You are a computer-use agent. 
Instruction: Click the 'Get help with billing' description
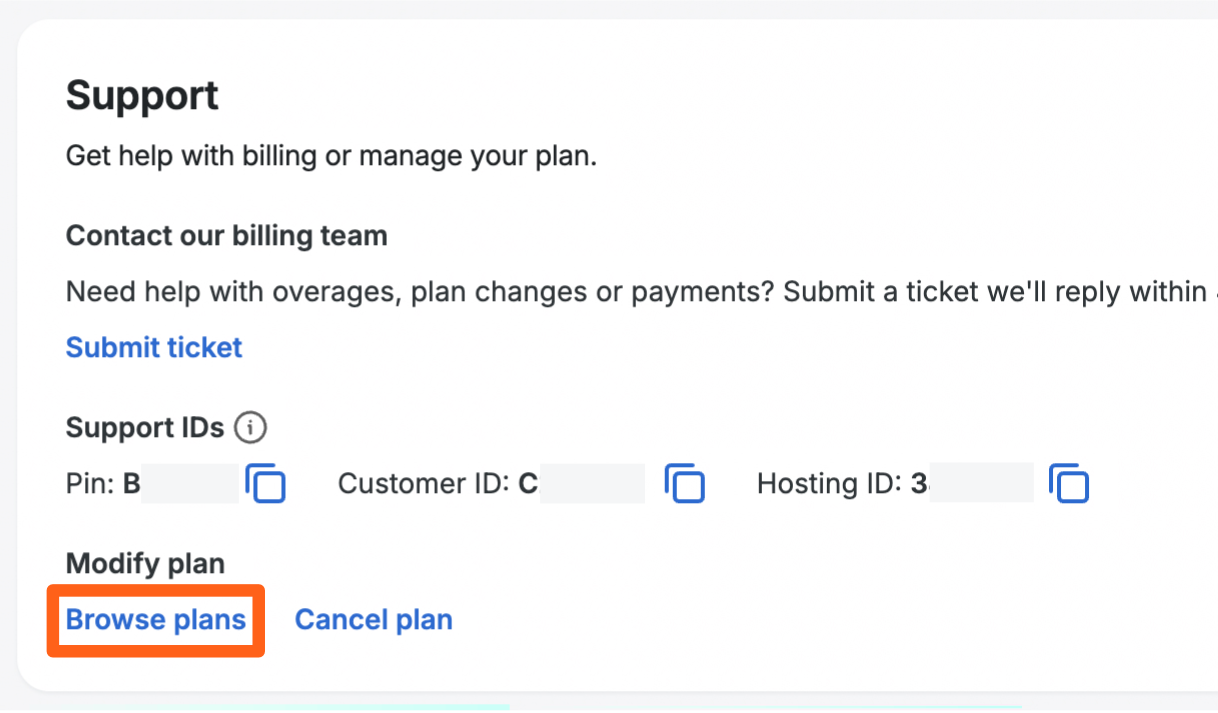330,156
